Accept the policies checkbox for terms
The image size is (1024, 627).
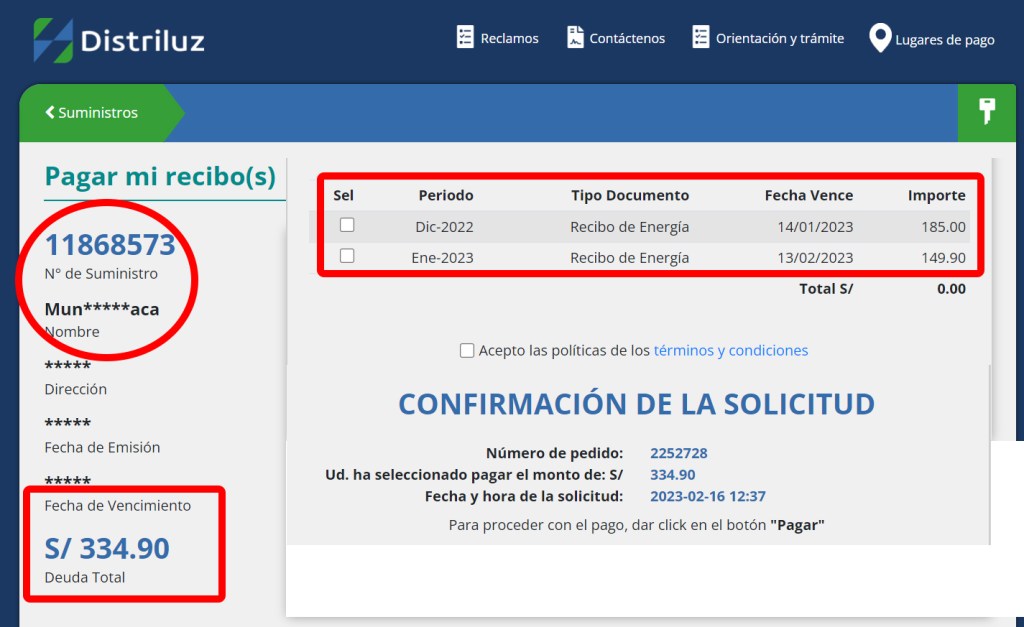467,350
